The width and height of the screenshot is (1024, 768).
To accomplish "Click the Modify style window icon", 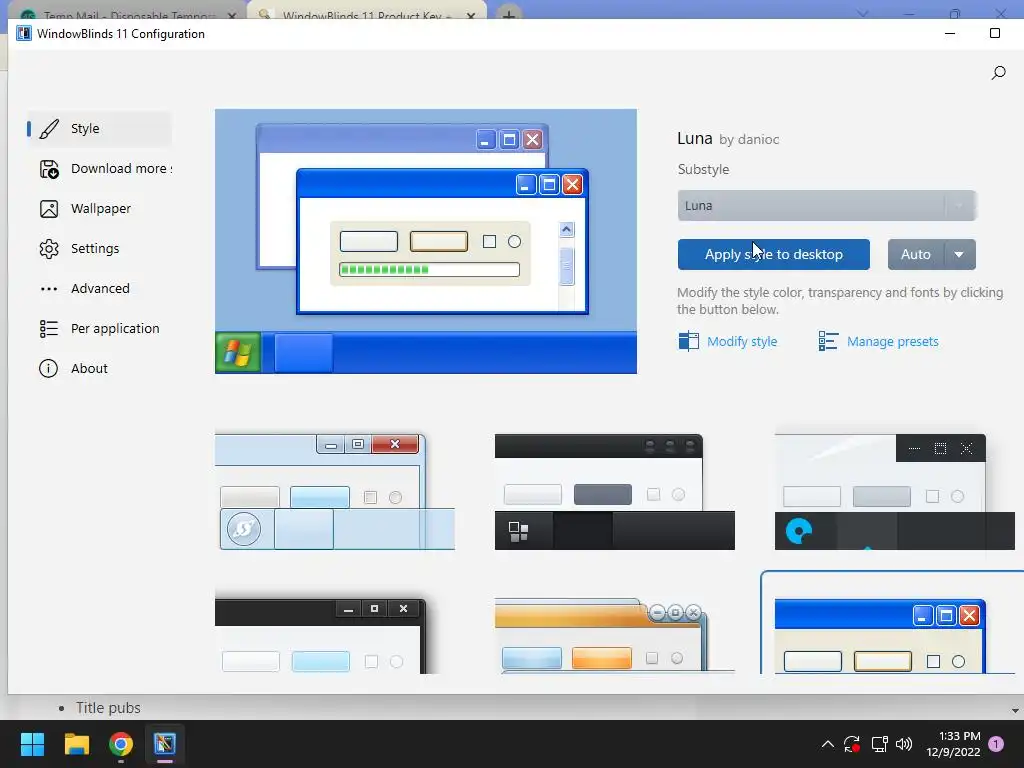I will point(688,341).
